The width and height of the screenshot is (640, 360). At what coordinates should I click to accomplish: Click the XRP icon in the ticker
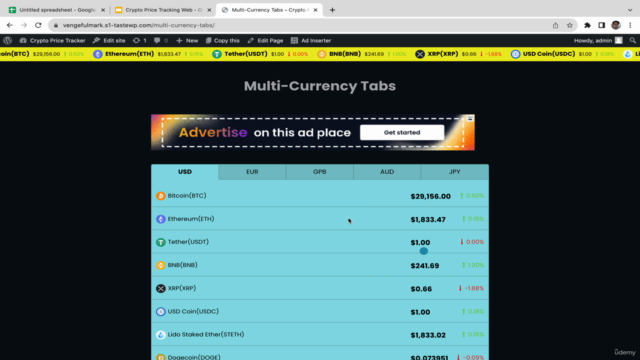(x=420, y=54)
